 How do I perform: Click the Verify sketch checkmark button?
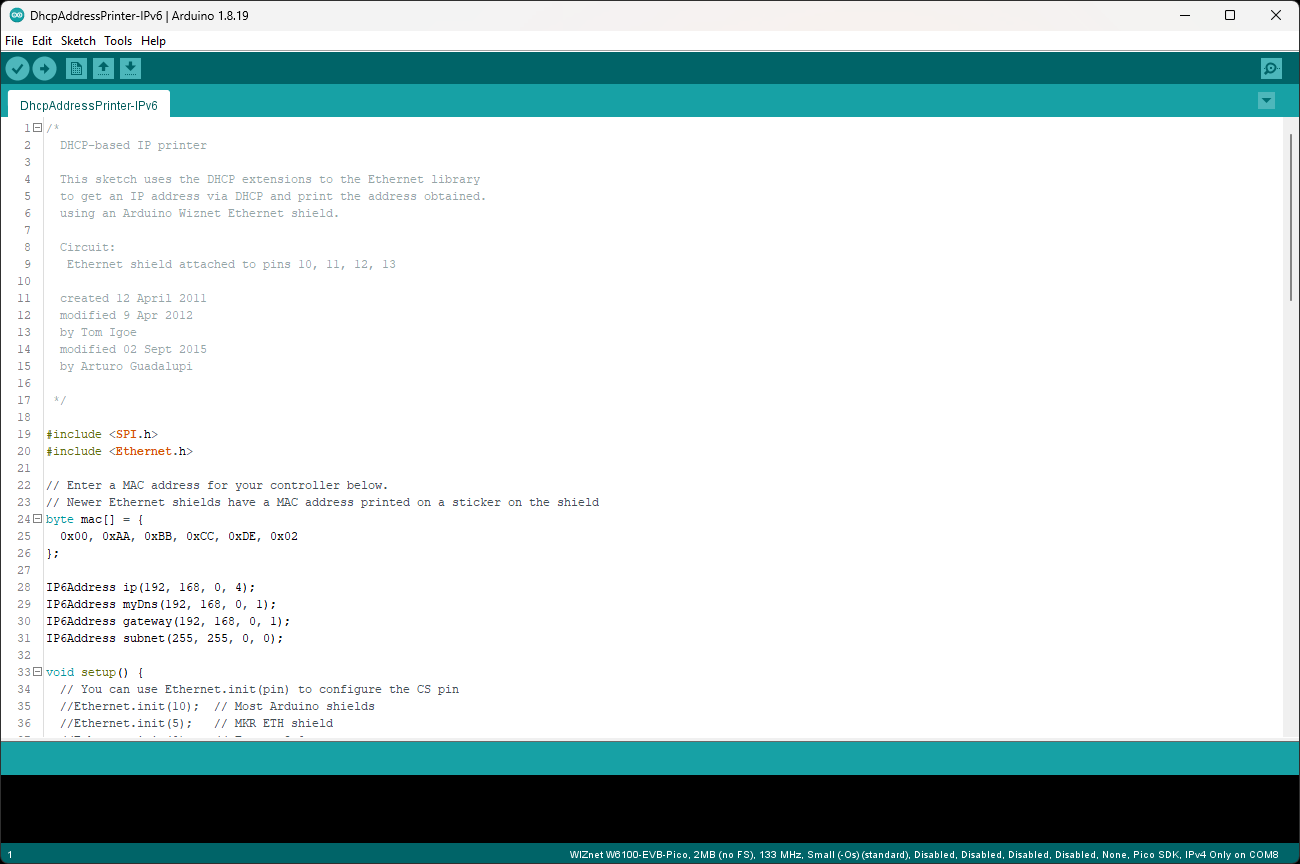18,68
